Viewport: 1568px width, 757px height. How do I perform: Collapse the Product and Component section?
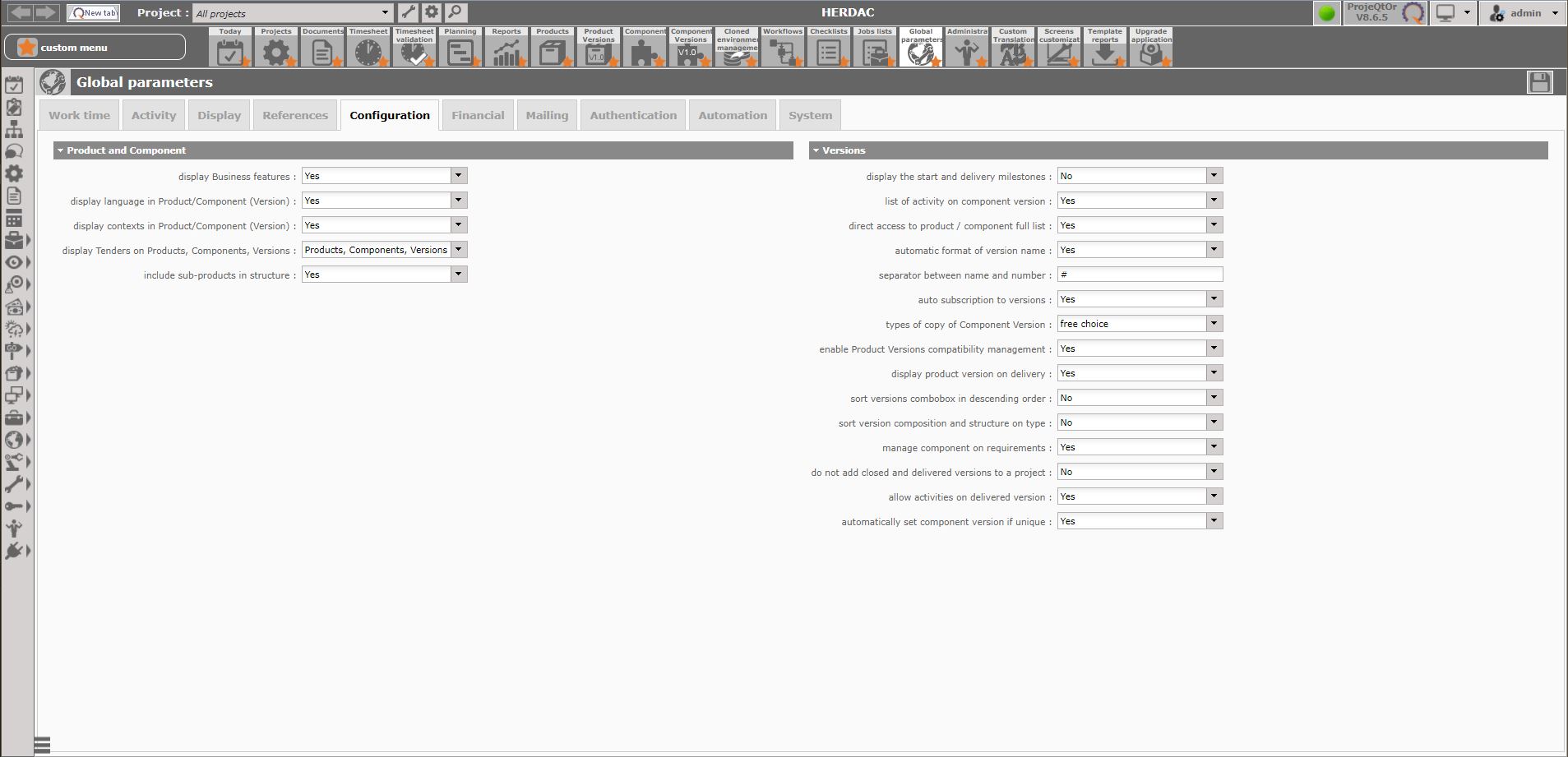click(60, 150)
